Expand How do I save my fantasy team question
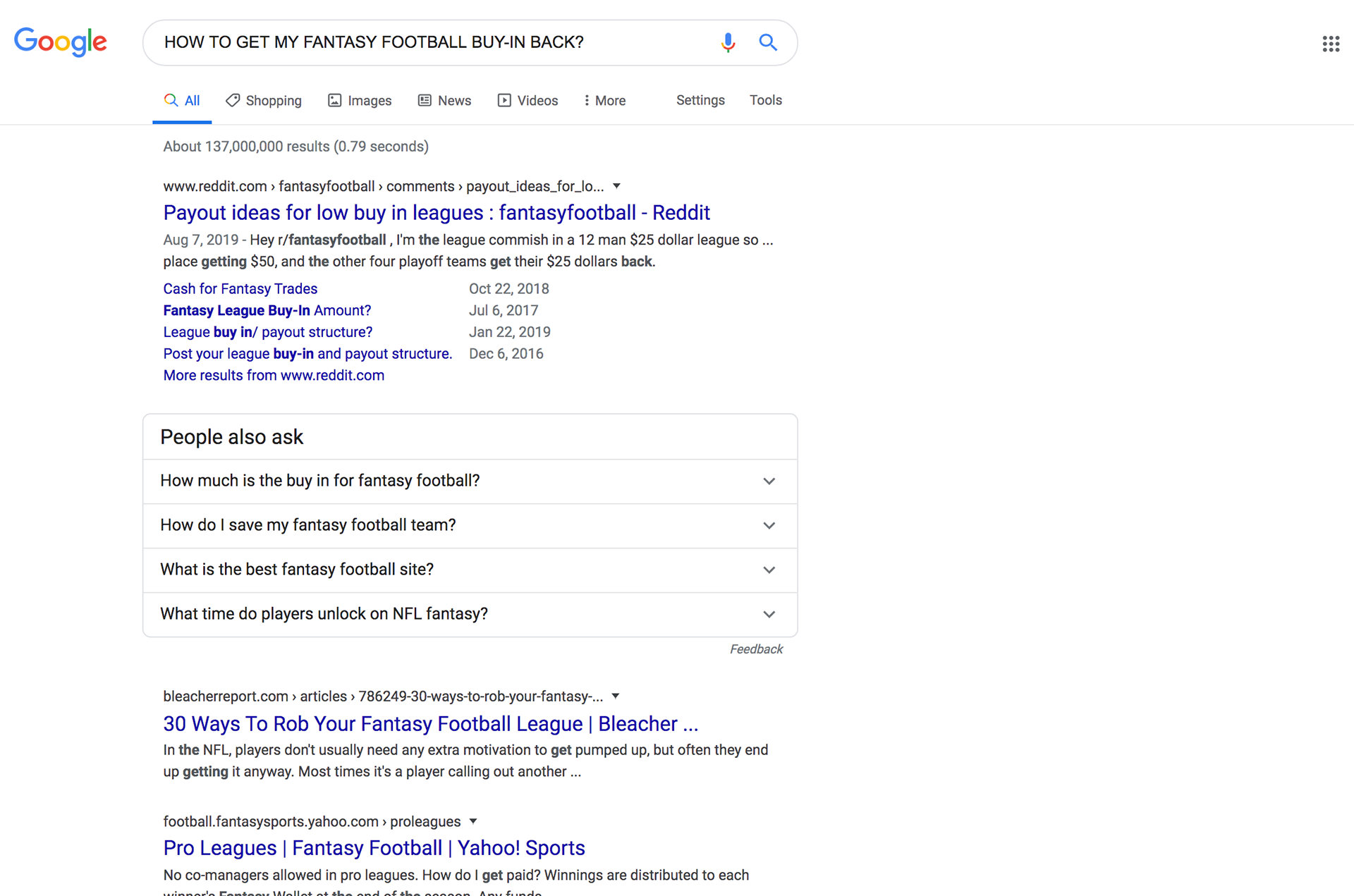The height and width of the screenshot is (896, 1354). coord(470,526)
